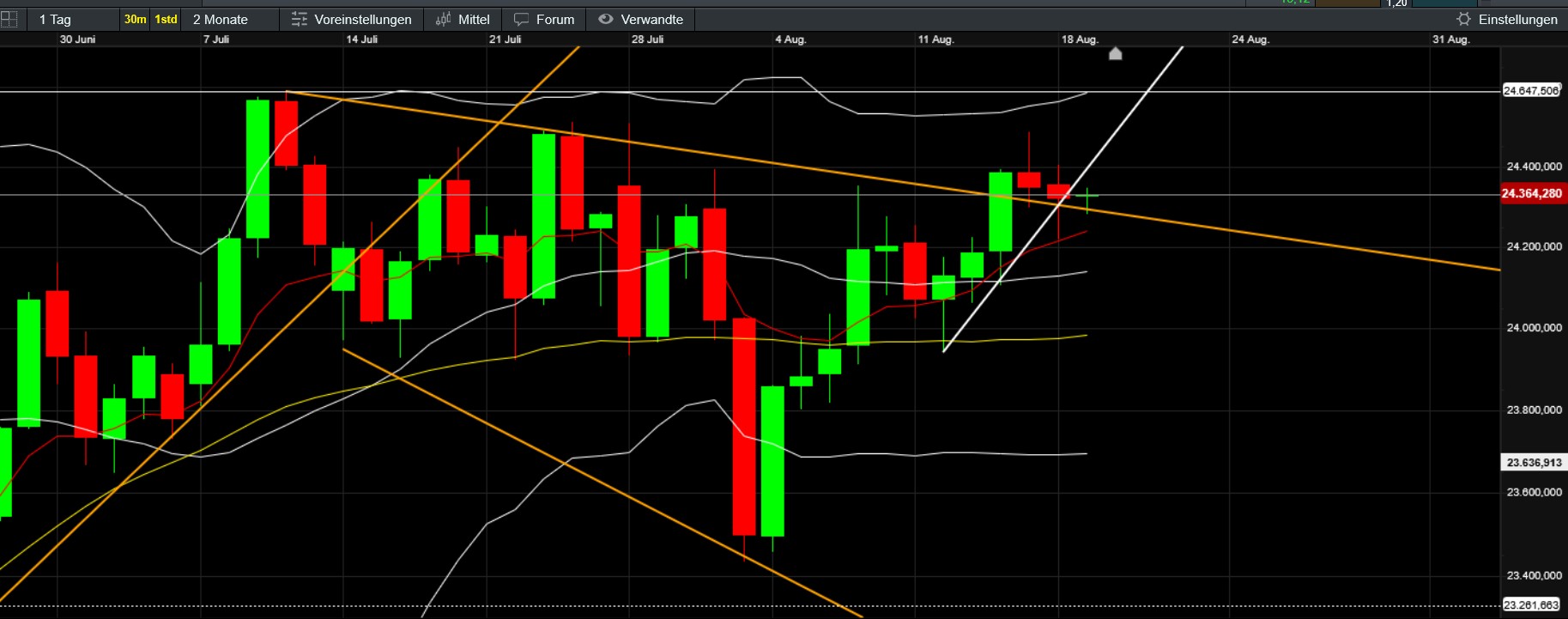Open Einstellungen chart settings
1568x619 pixels.
click(x=1507, y=19)
